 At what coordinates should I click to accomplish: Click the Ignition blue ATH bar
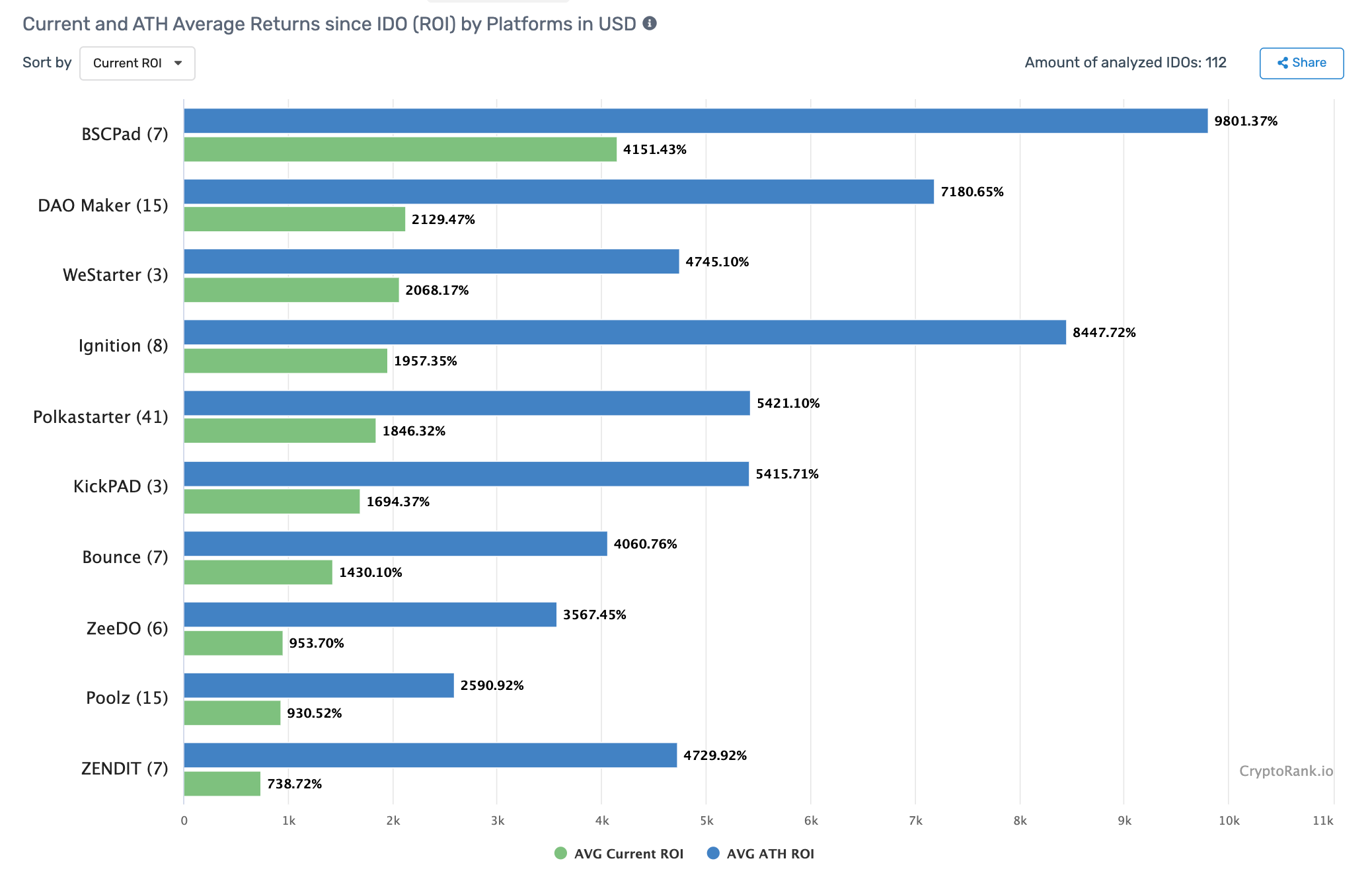coord(625,332)
